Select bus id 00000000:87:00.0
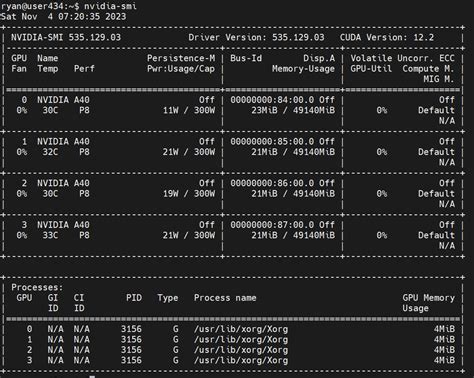Viewport: 474px width, 378px height. coord(272,225)
